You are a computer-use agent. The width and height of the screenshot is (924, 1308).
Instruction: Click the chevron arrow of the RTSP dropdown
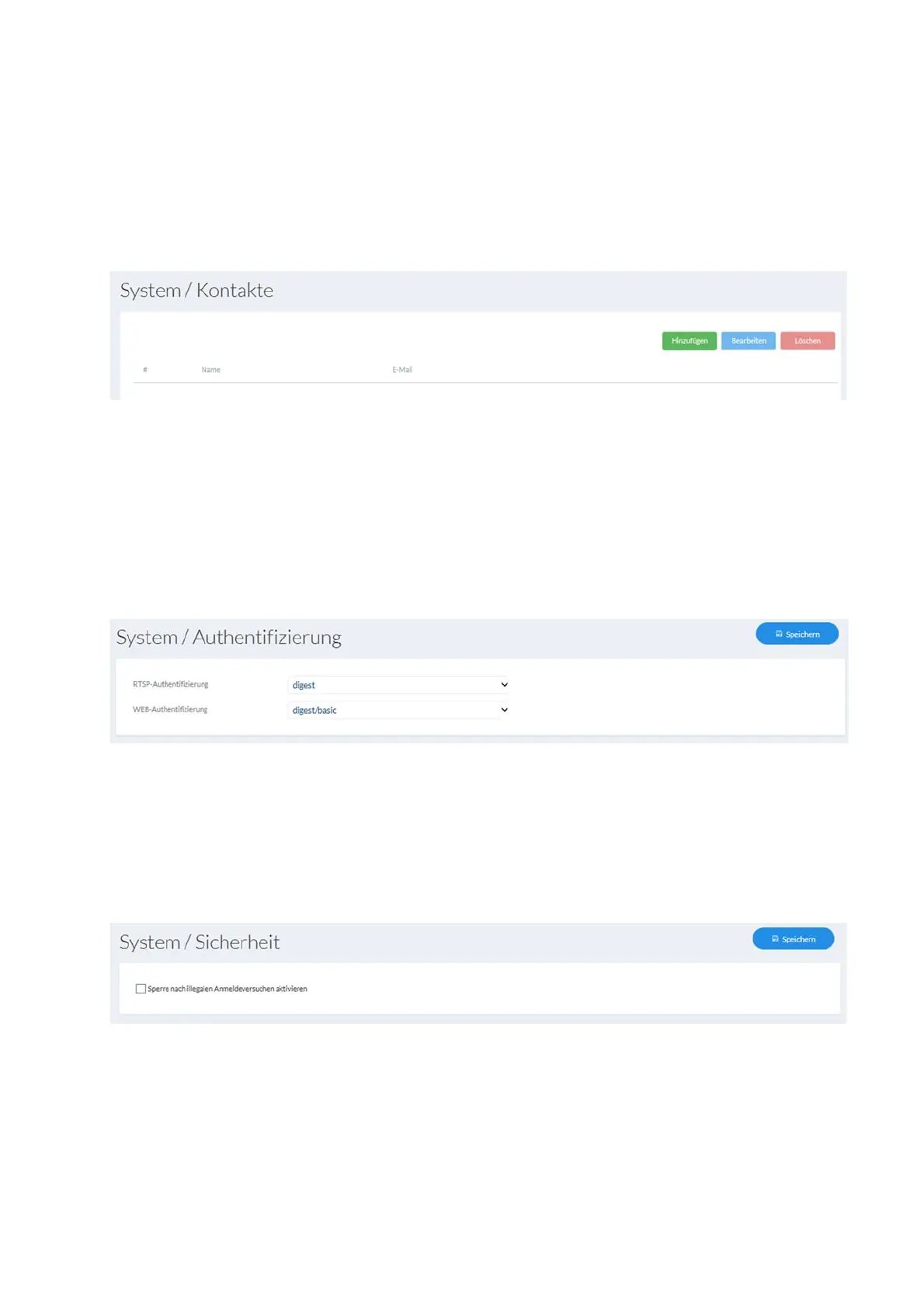[x=504, y=685]
